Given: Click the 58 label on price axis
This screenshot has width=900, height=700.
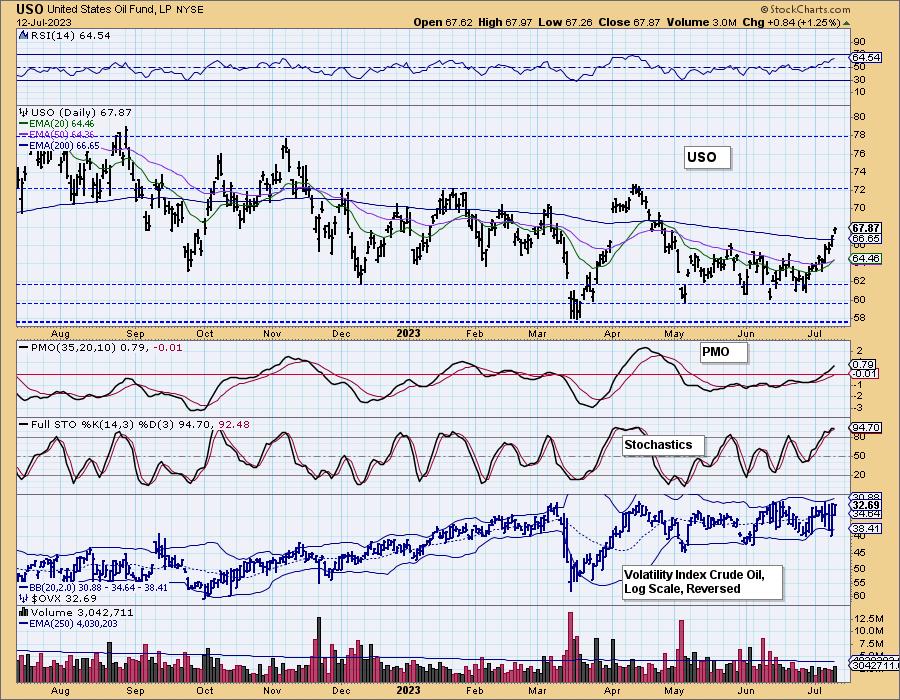Looking at the screenshot, I should (860, 317).
